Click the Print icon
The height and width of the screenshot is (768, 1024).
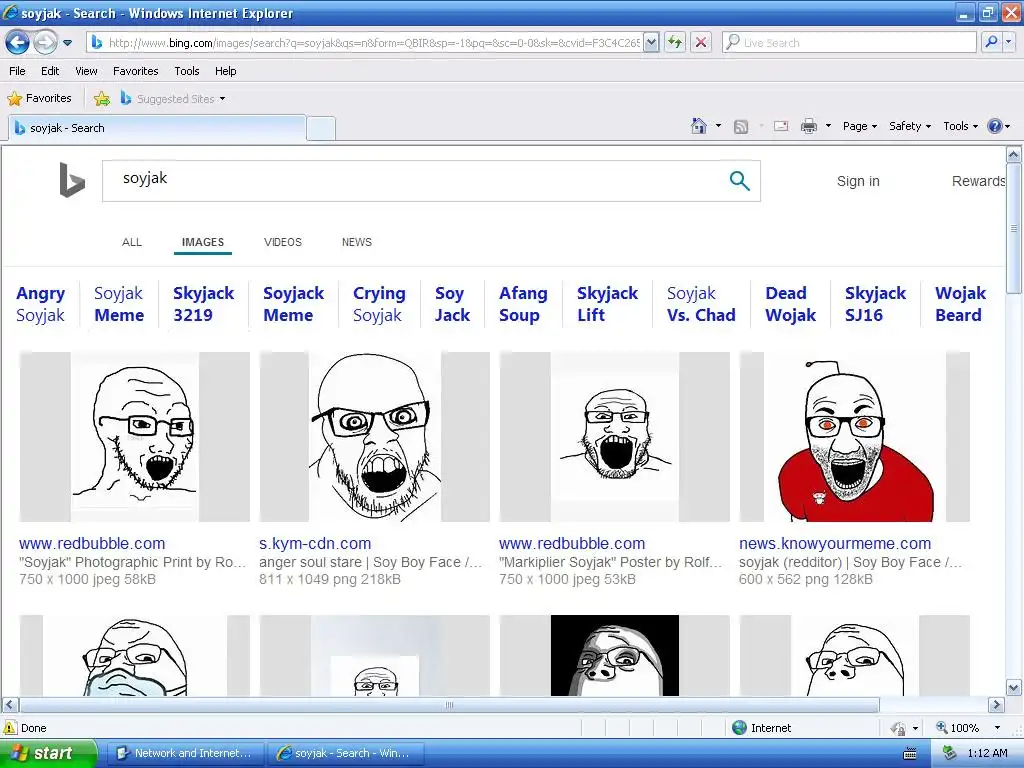(x=808, y=126)
